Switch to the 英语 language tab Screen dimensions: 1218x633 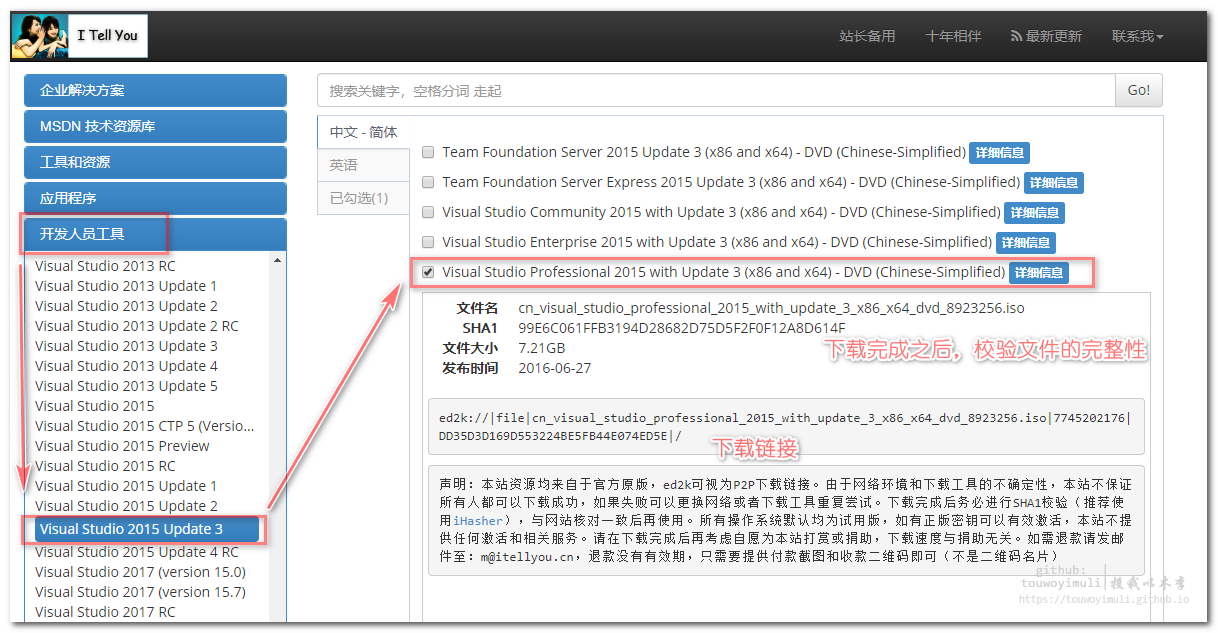363,165
